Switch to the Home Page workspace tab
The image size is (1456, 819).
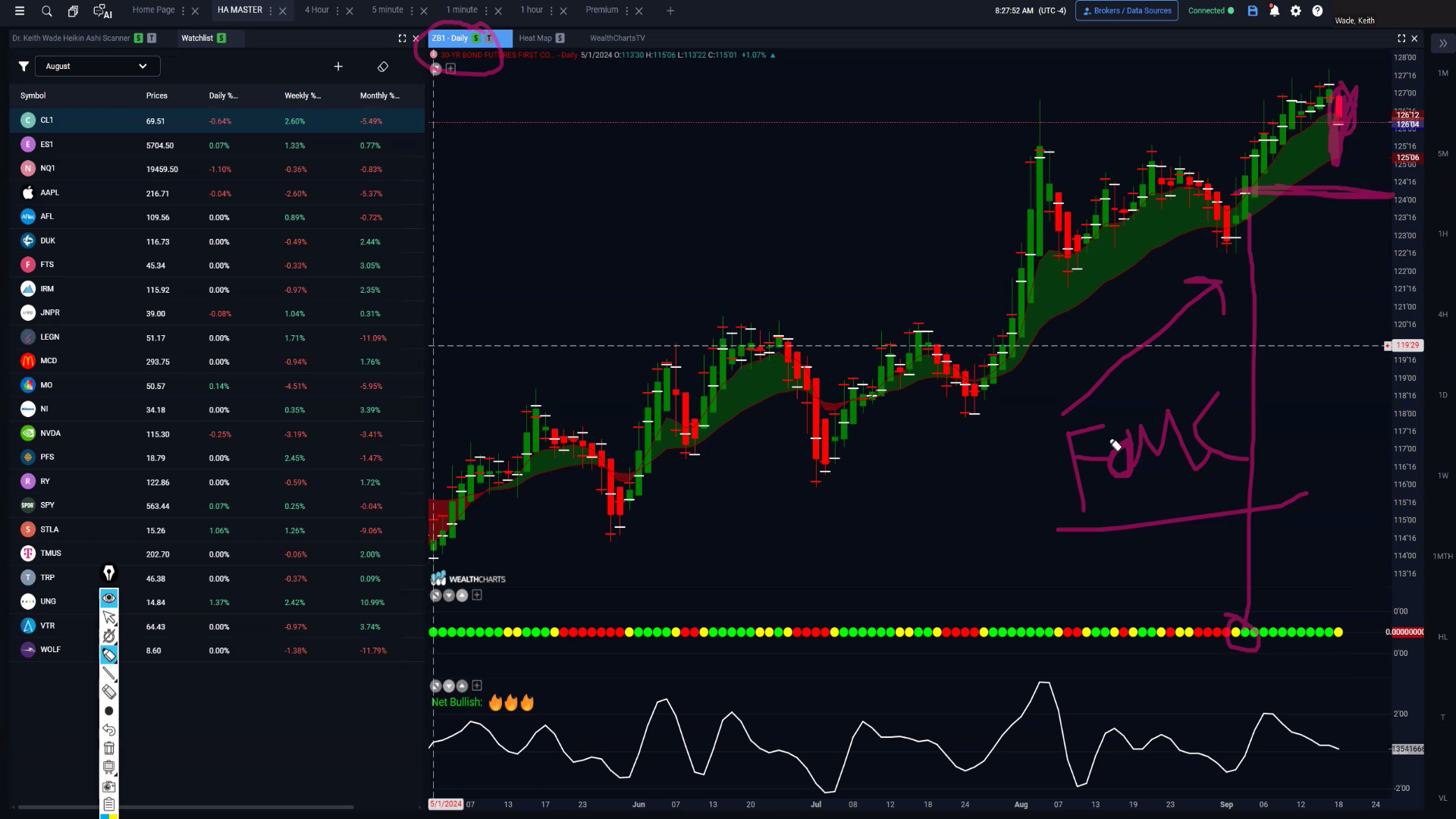[x=153, y=10]
